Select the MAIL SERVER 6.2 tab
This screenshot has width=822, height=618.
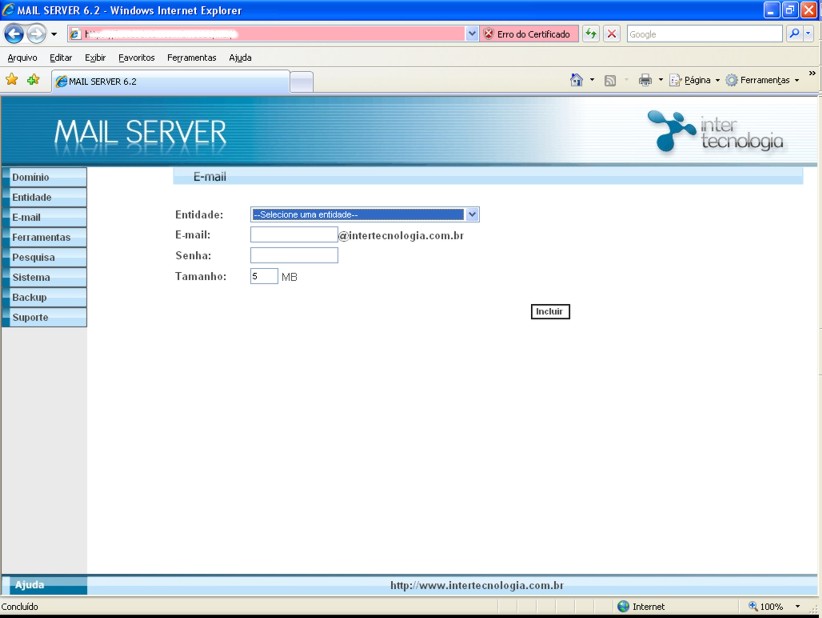170,82
